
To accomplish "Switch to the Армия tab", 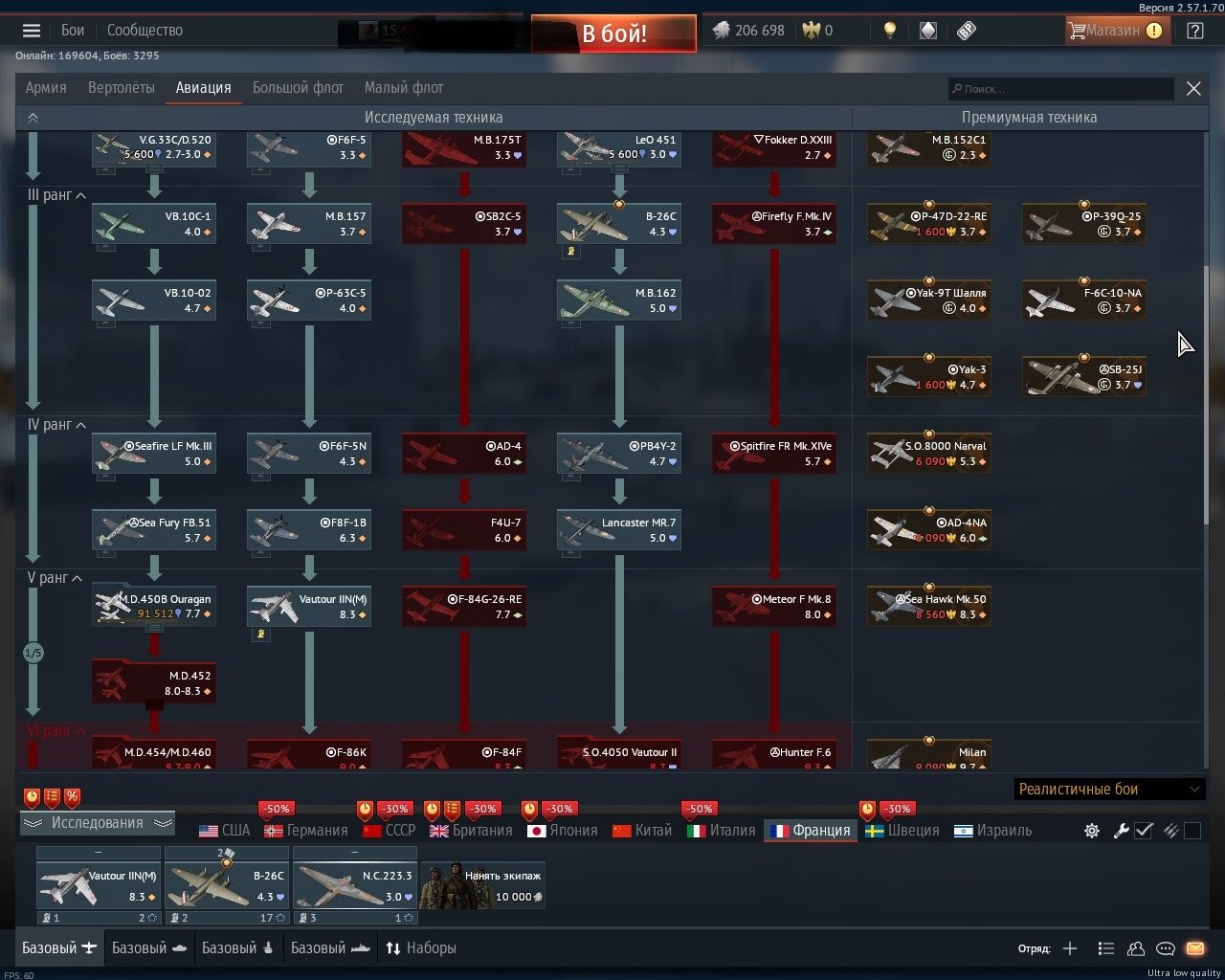I will (x=46, y=88).
